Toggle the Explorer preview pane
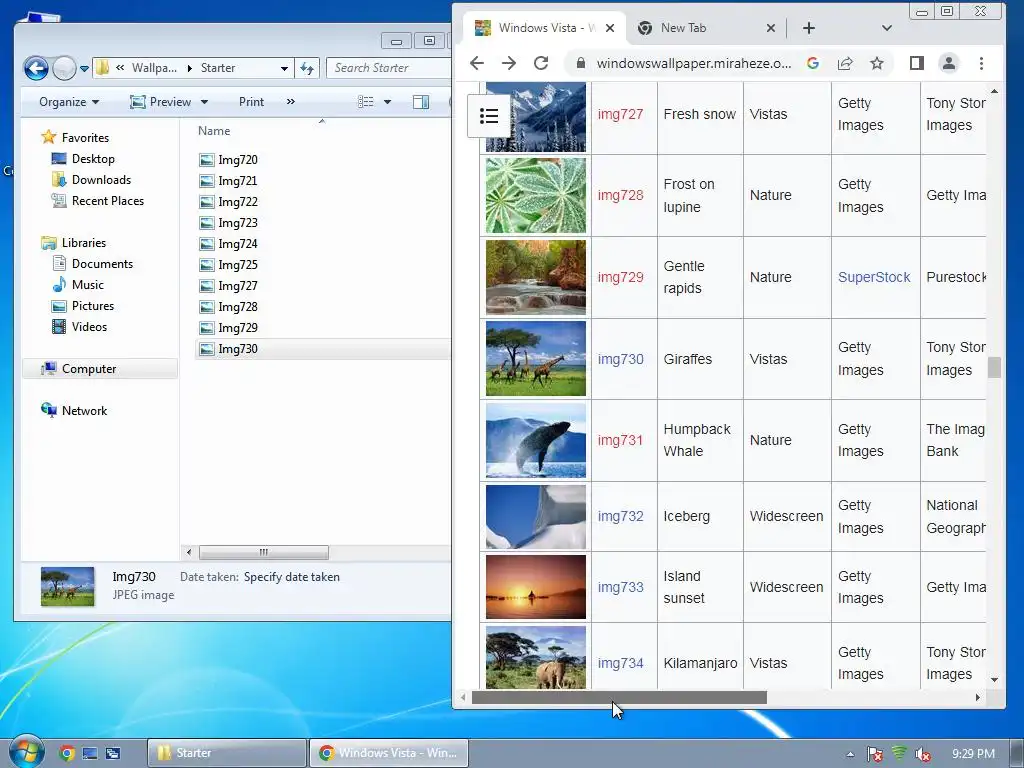This screenshot has width=1024, height=768. point(421,102)
